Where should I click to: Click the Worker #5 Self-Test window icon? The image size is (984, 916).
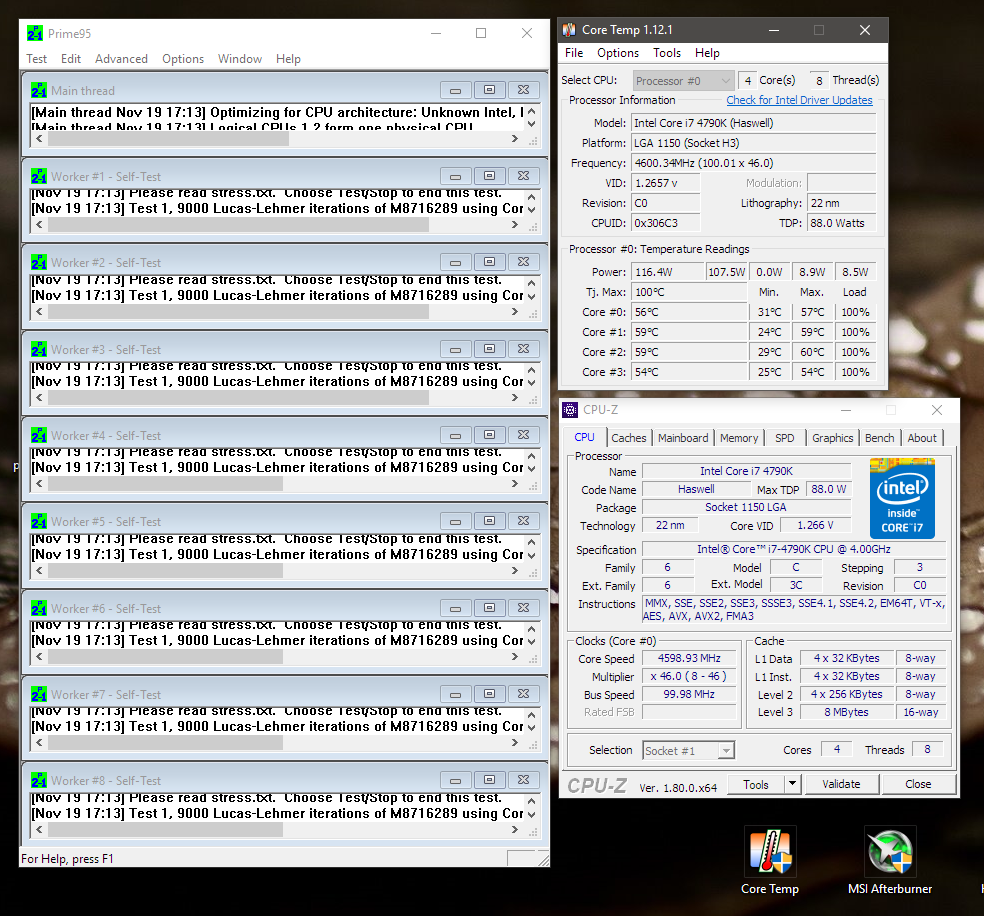click(39, 521)
